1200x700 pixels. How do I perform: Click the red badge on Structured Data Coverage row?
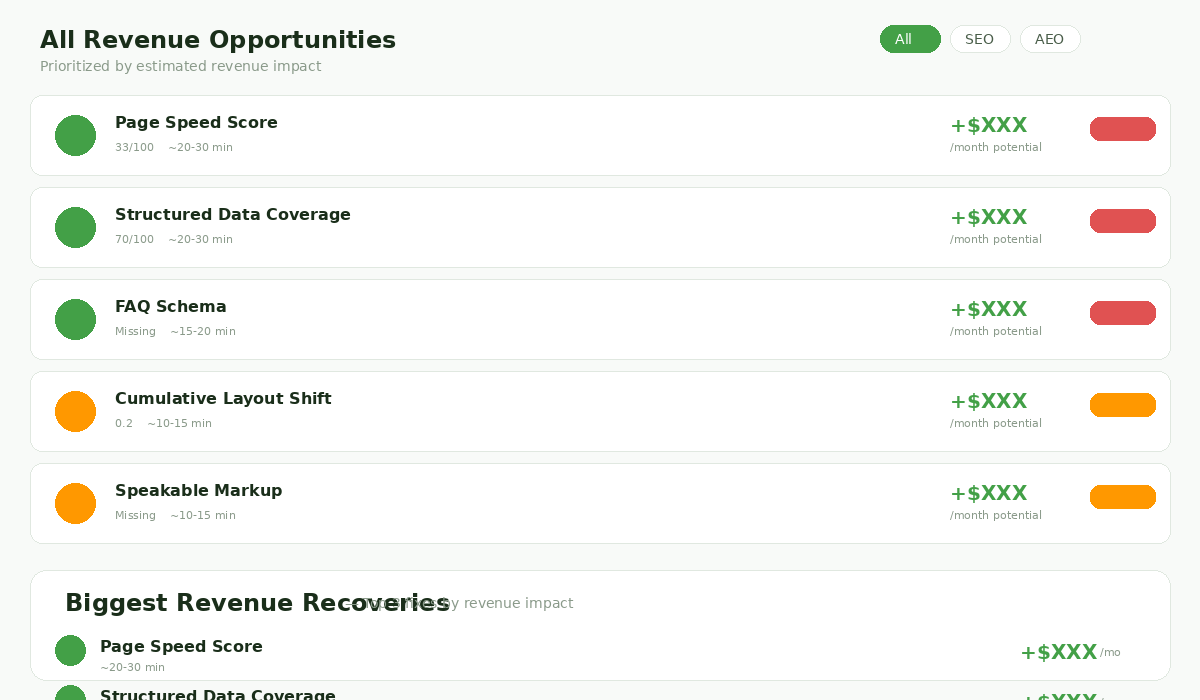click(1122, 221)
